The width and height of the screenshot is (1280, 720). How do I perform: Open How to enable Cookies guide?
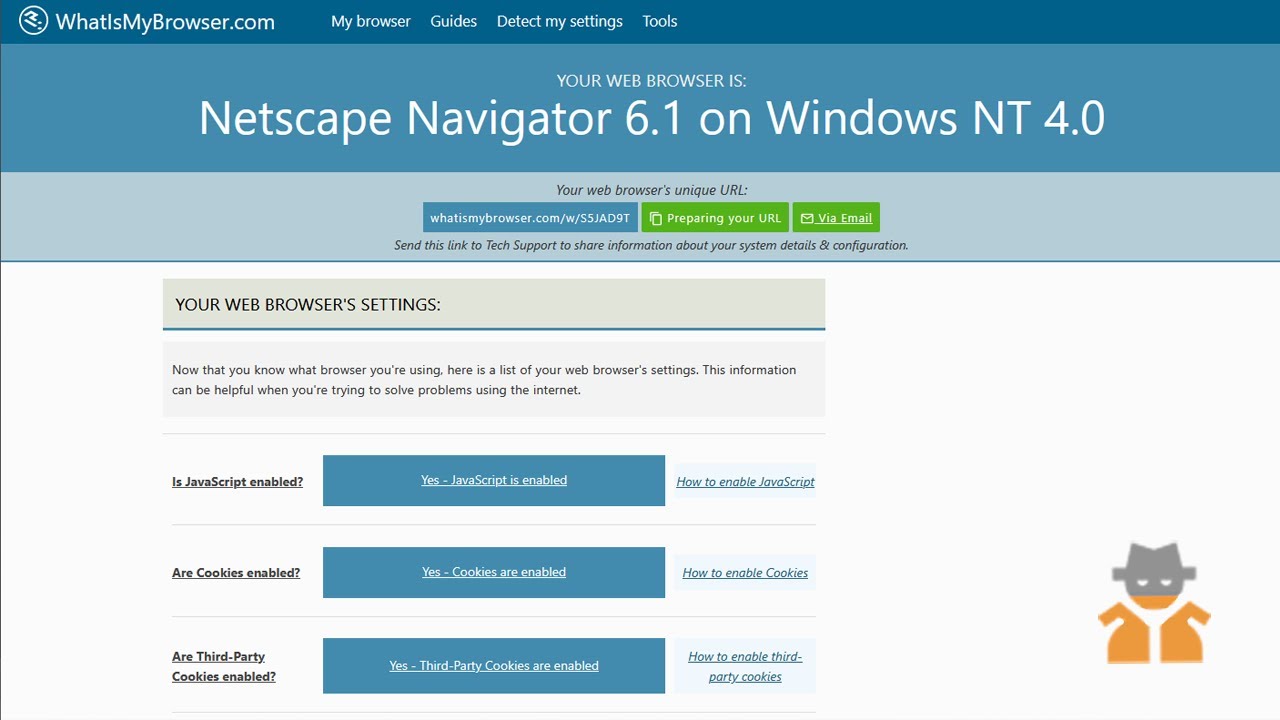click(745, 573)
